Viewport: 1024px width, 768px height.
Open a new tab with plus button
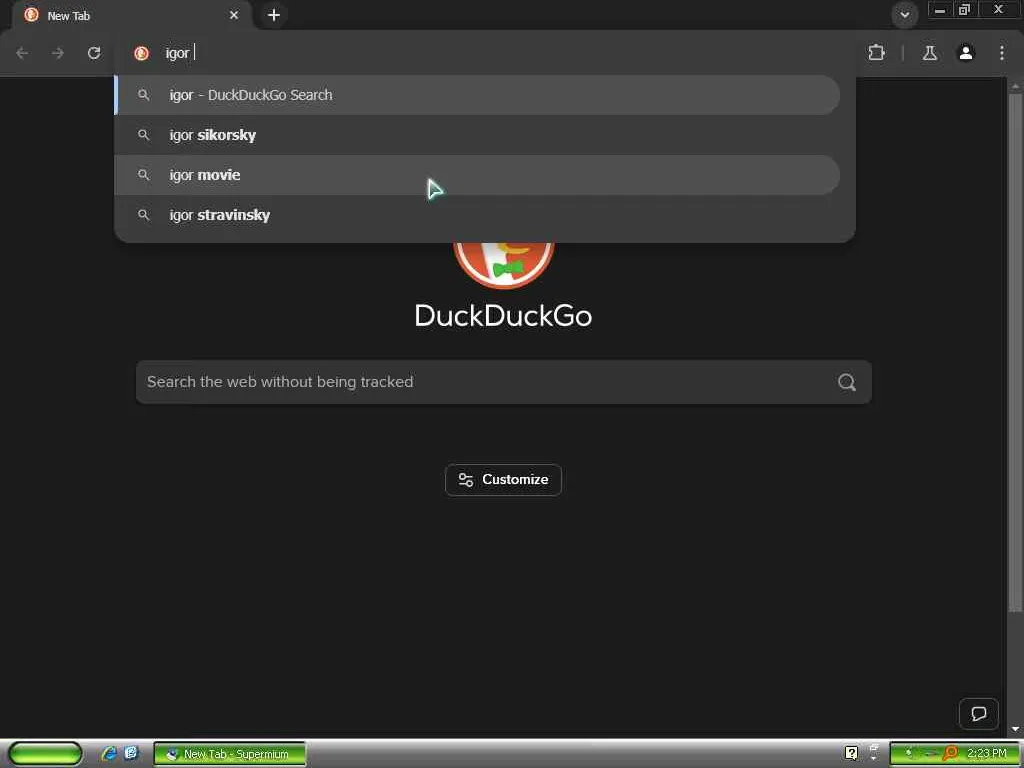coord(274,15)
